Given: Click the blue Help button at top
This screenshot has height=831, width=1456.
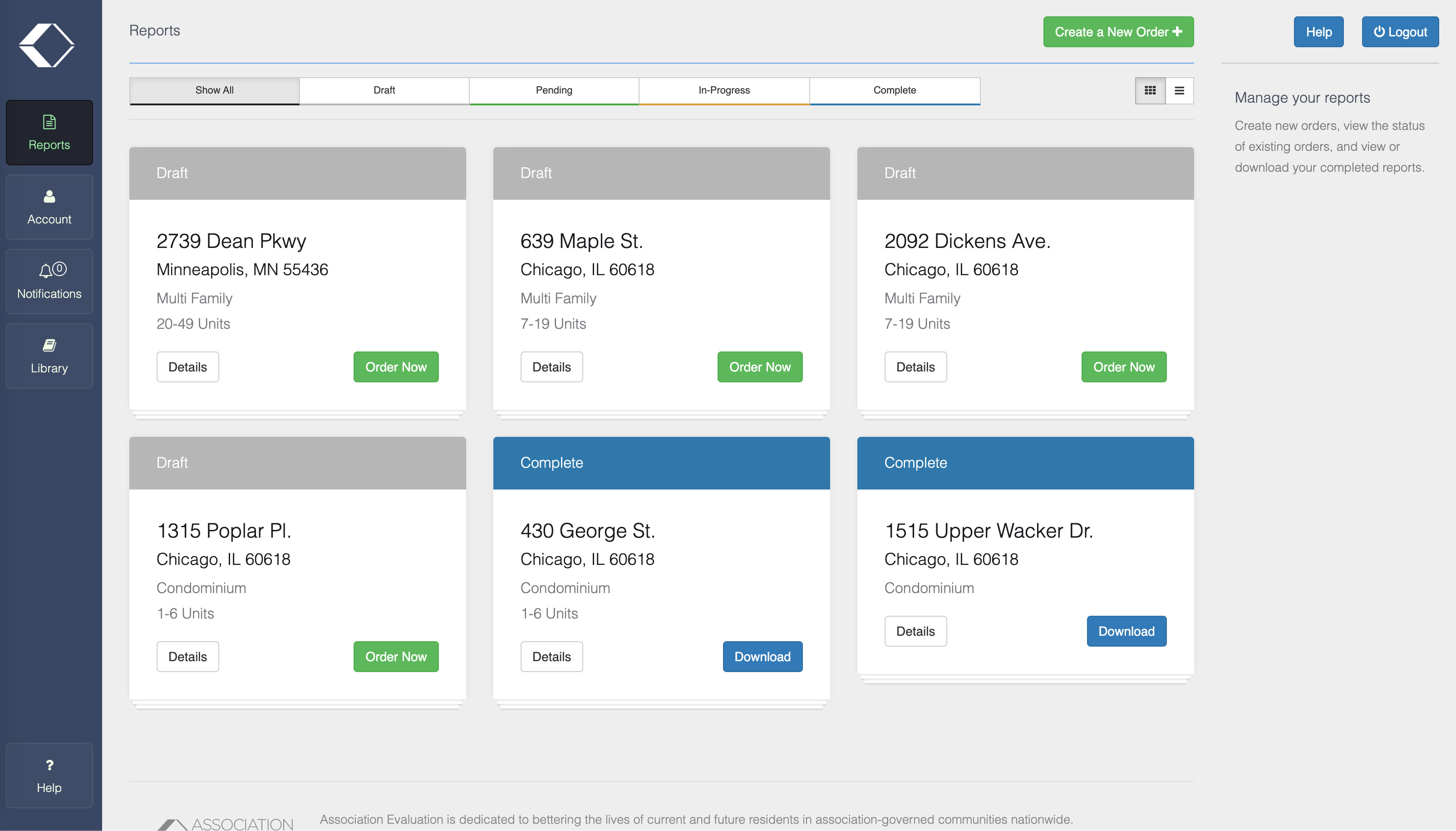Looking at the screenshot, I should (x=1318, y=32).
